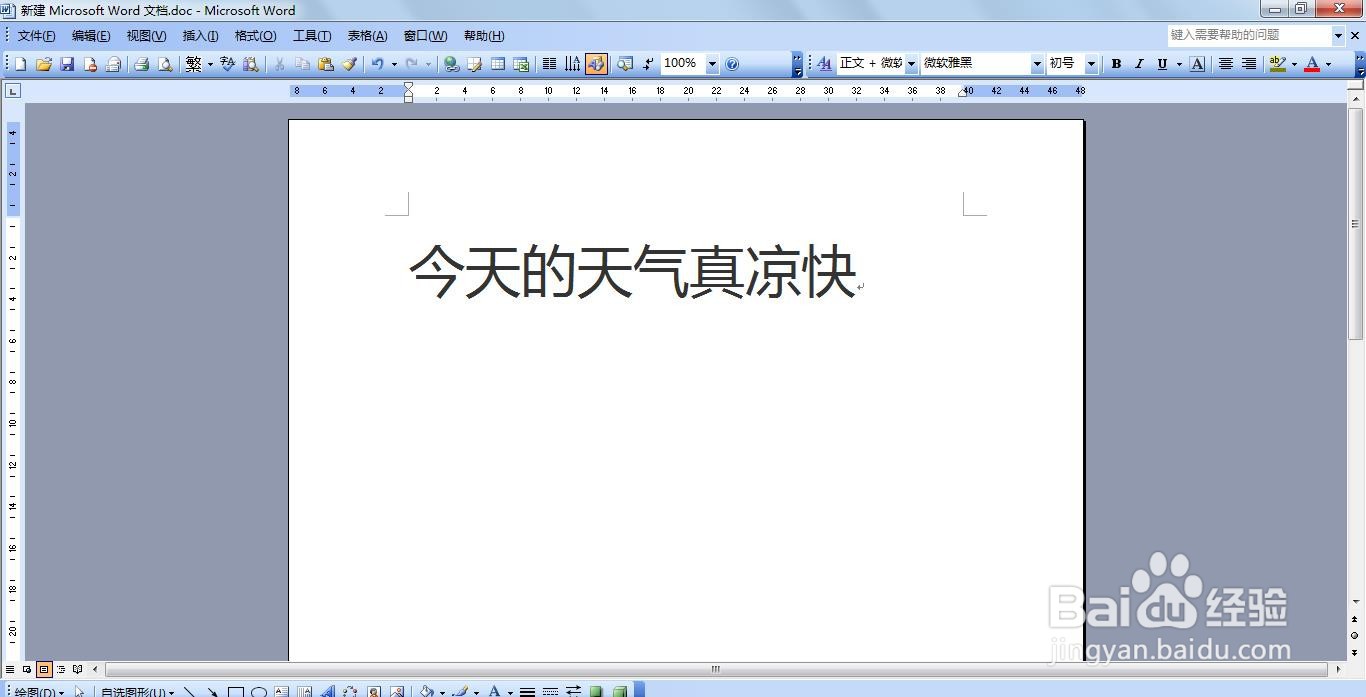The image size is (1366, 697).
Task: Open the 帮助(H) menu
Action: (x=484, y=36)
